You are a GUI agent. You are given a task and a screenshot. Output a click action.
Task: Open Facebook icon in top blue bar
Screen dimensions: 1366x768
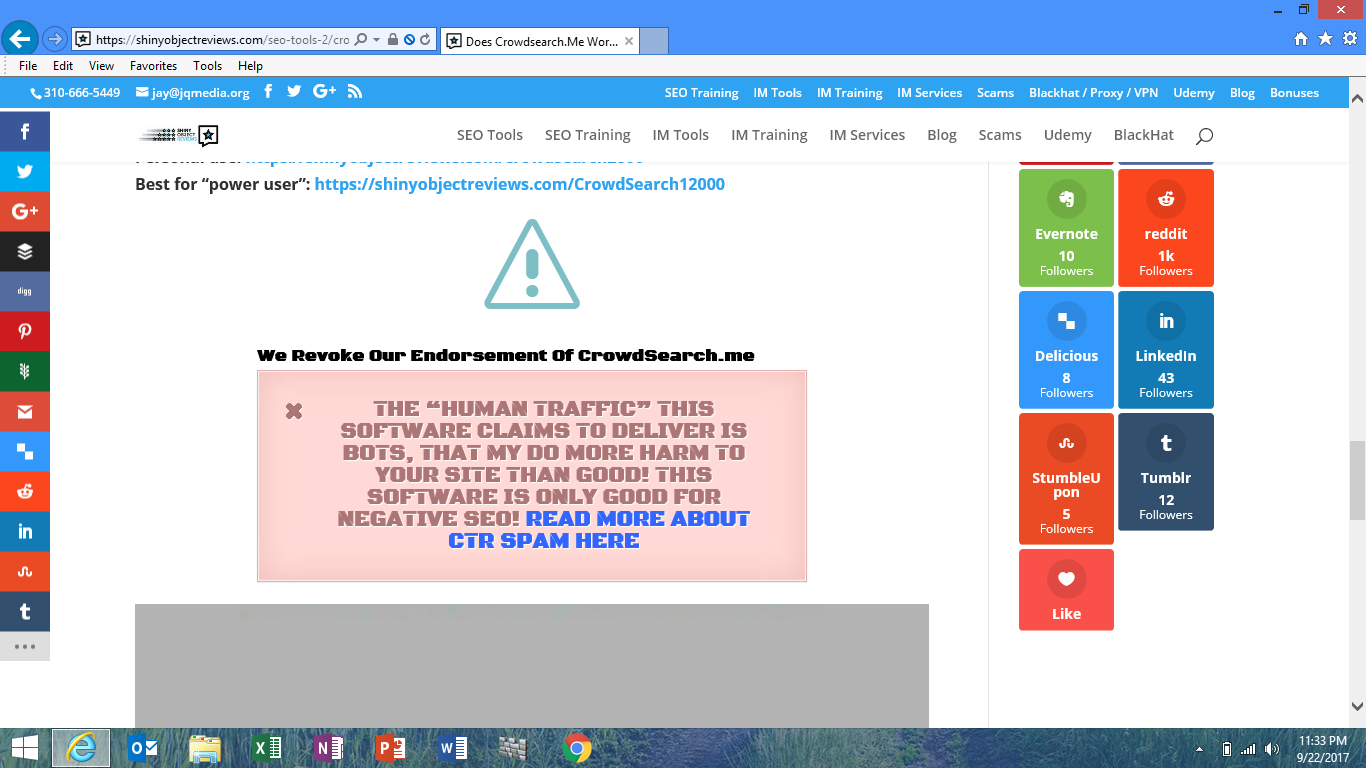click(268, 92)
